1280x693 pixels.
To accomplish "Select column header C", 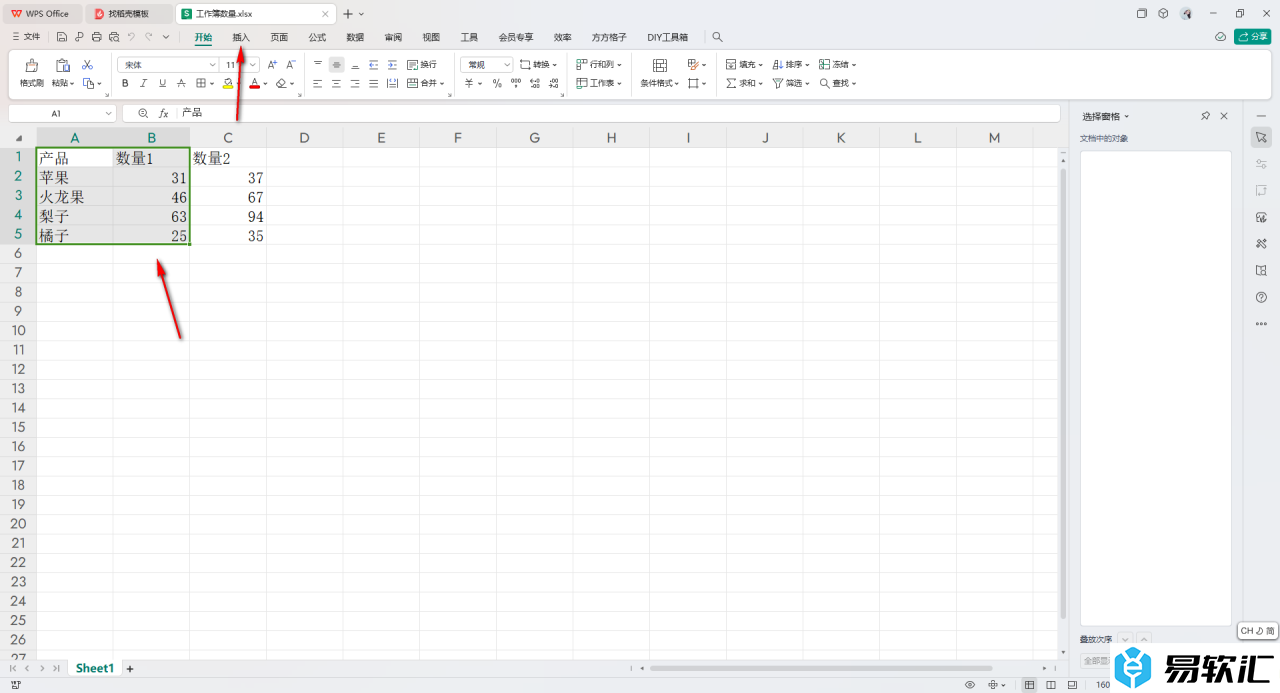I will (228, 137).
